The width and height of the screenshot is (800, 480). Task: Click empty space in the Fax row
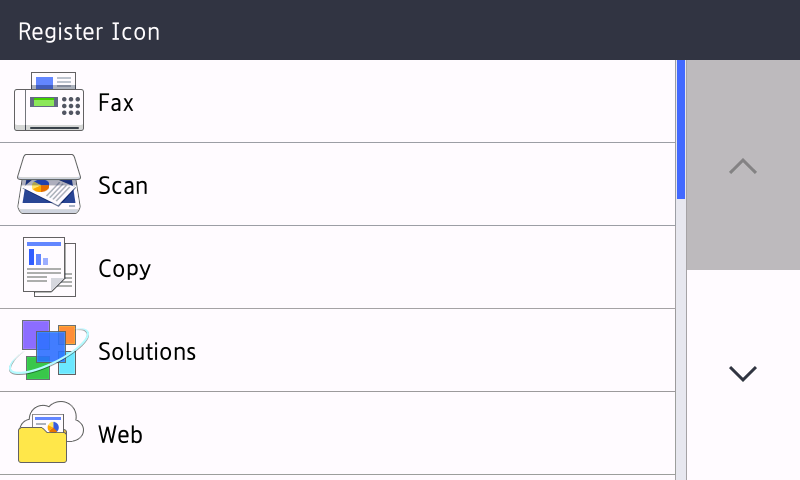pos(400,102)
